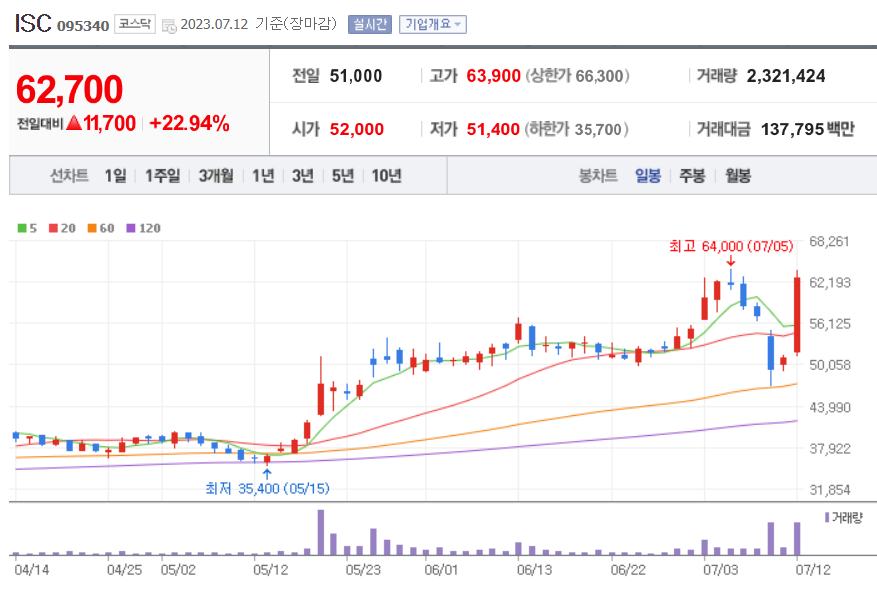Screen dimensions: 877x591
Task: Click the 07/12 date label on axis
Action: click(813, 570)
